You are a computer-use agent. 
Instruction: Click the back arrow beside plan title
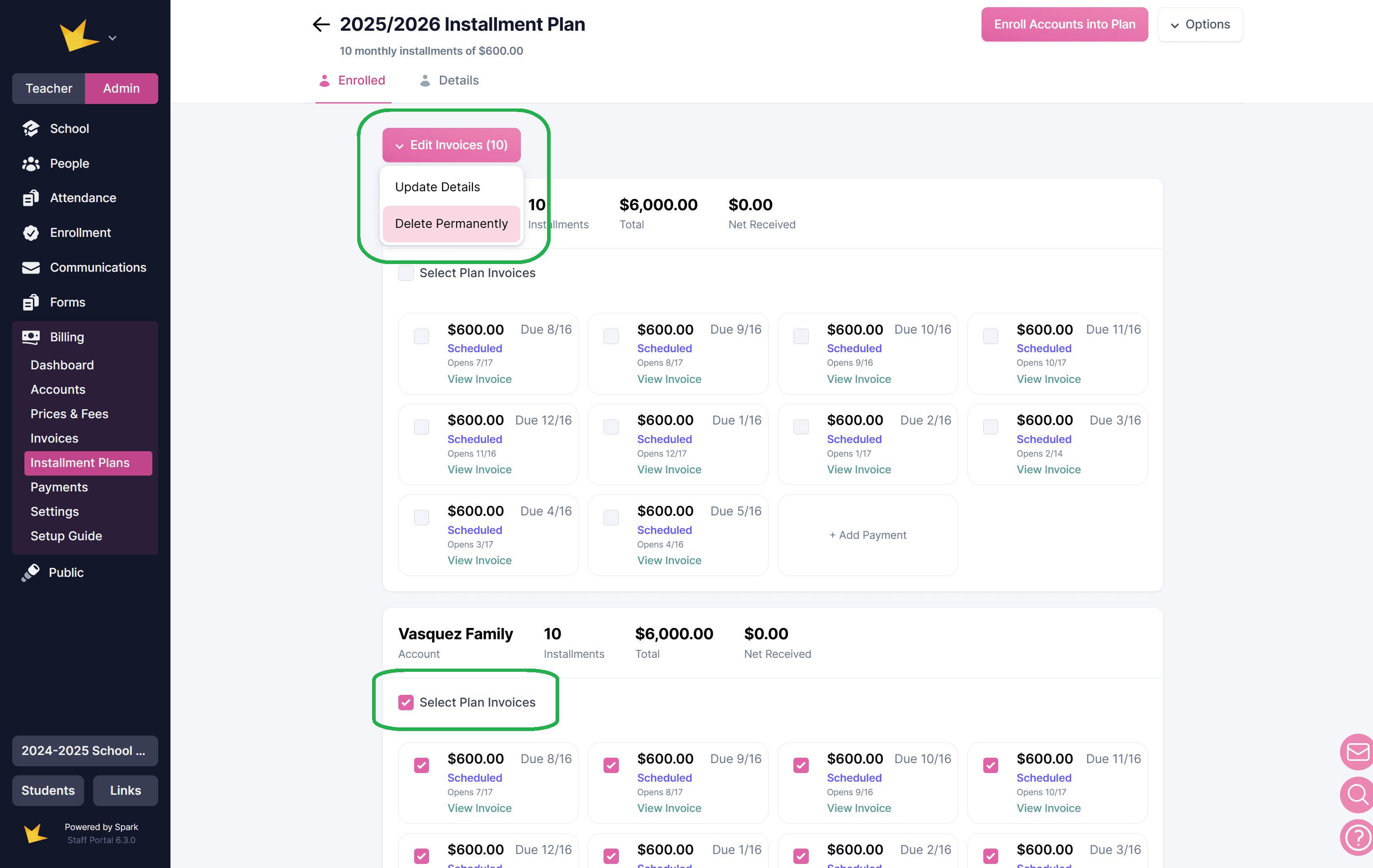coord(321,24)
